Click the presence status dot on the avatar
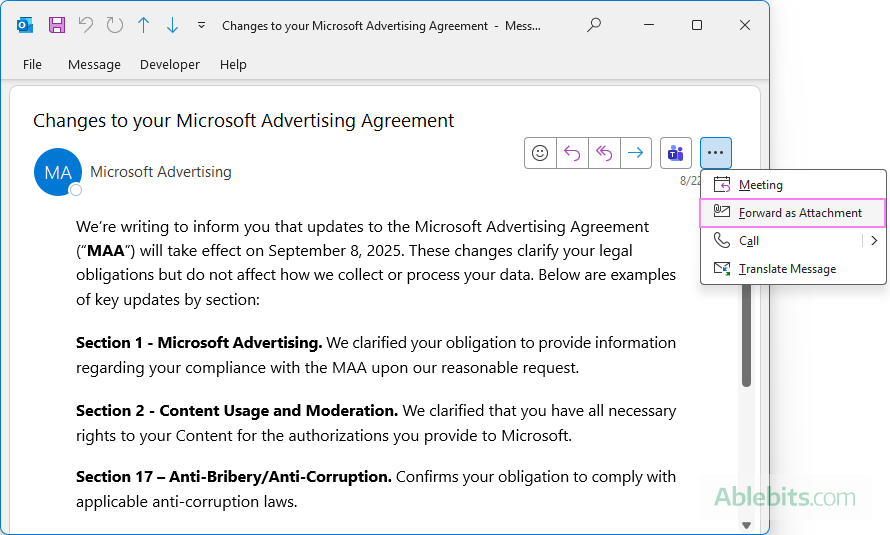This screenshot has height=535, width=890. pos(75,190)
